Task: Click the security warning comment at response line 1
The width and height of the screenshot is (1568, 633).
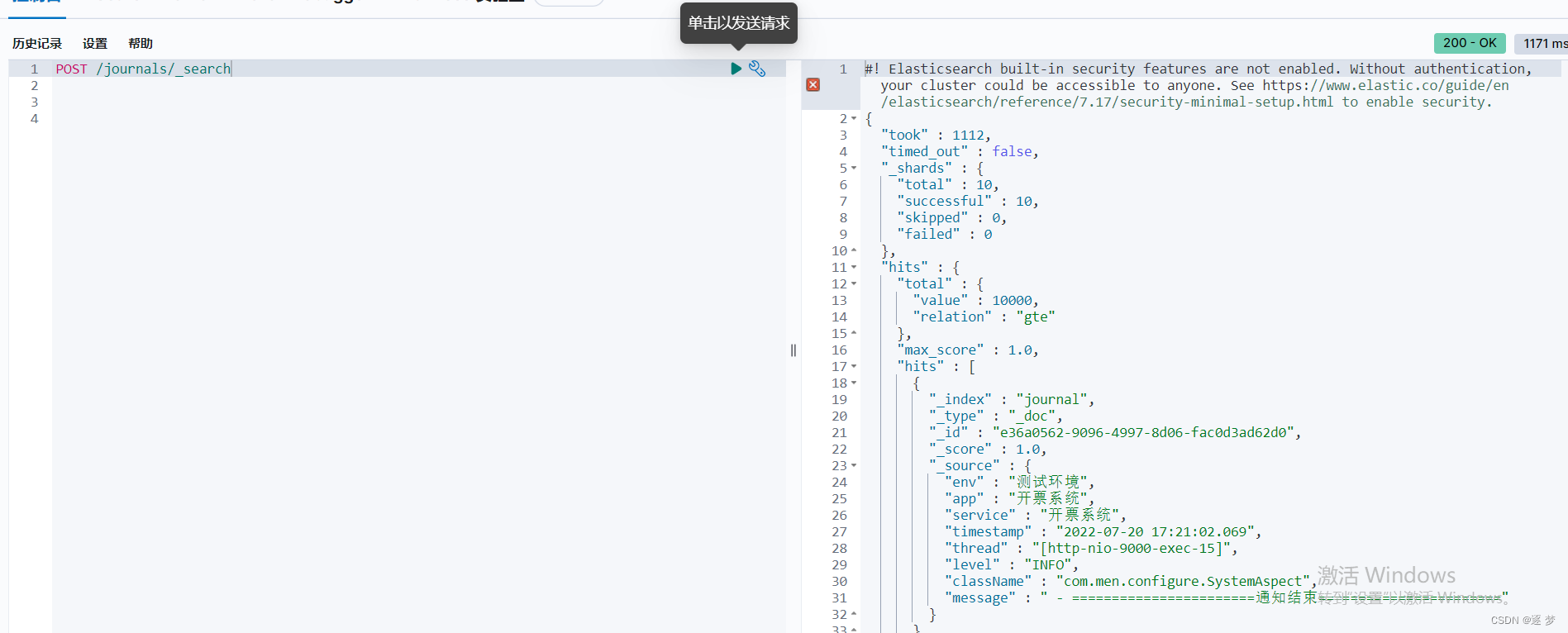Action: click(1199, 85)
